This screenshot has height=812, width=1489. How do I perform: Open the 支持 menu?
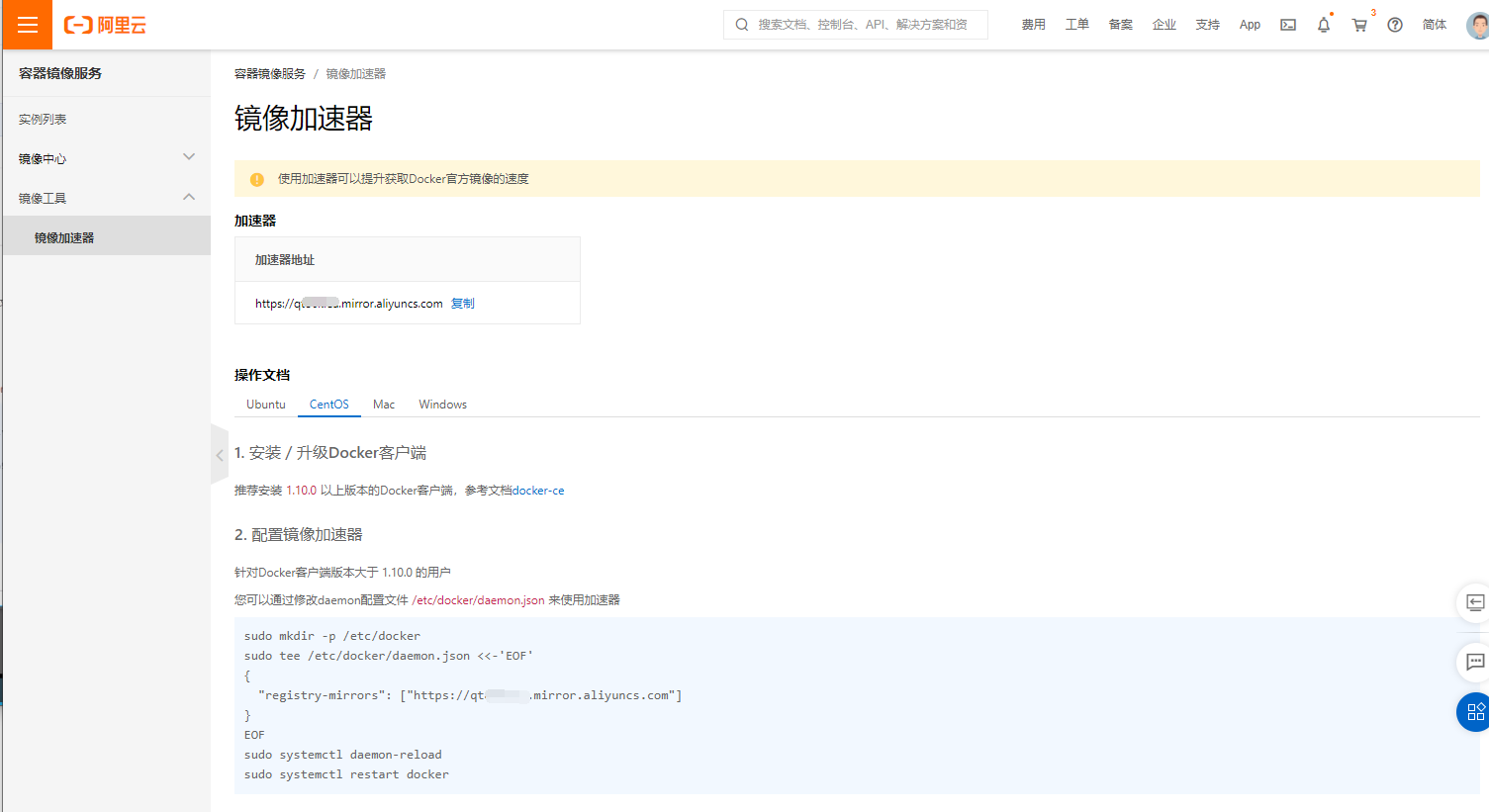pyautogui.click(x=1208, y=25)
